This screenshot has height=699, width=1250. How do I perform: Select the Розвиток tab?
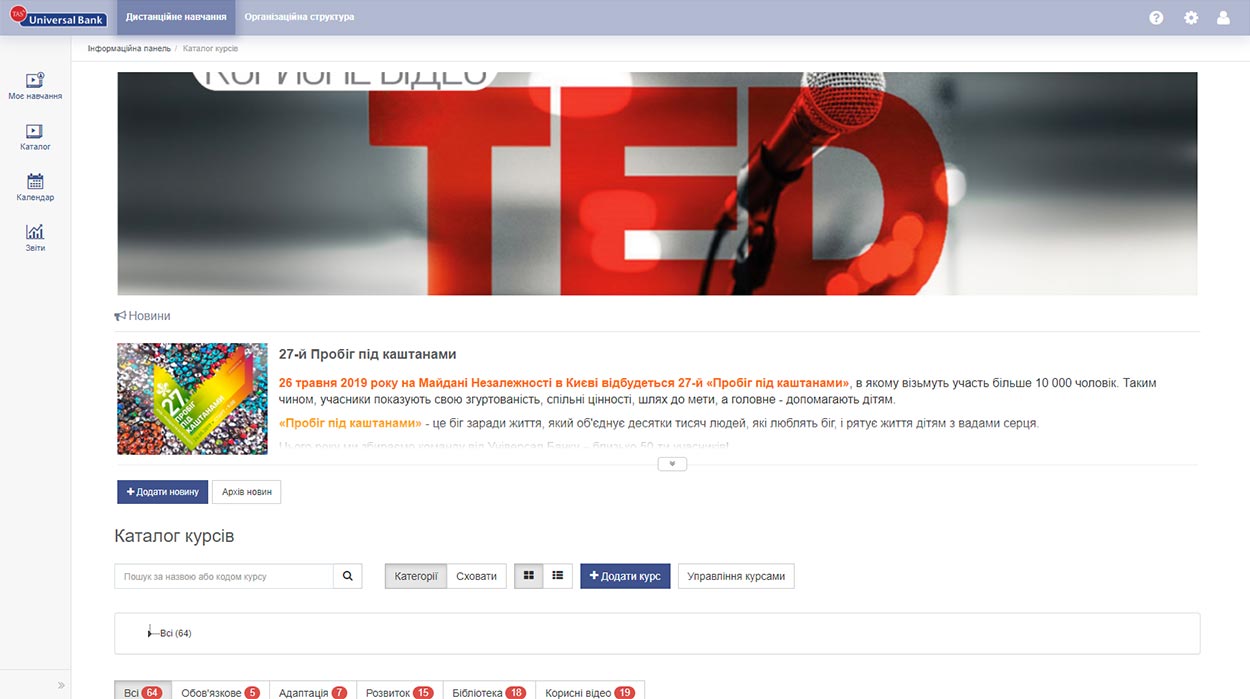[x=399, y=691]
